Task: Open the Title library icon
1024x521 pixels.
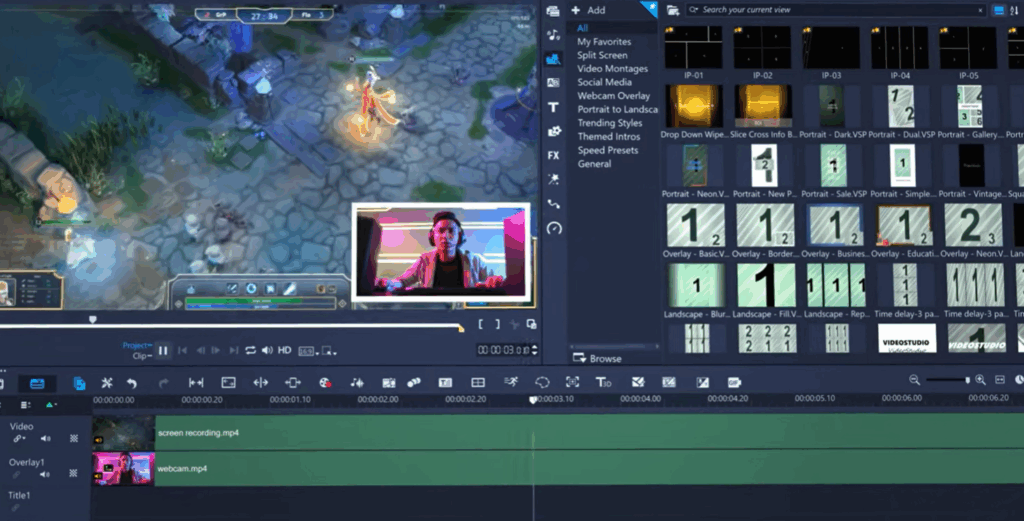Action: 553,107
